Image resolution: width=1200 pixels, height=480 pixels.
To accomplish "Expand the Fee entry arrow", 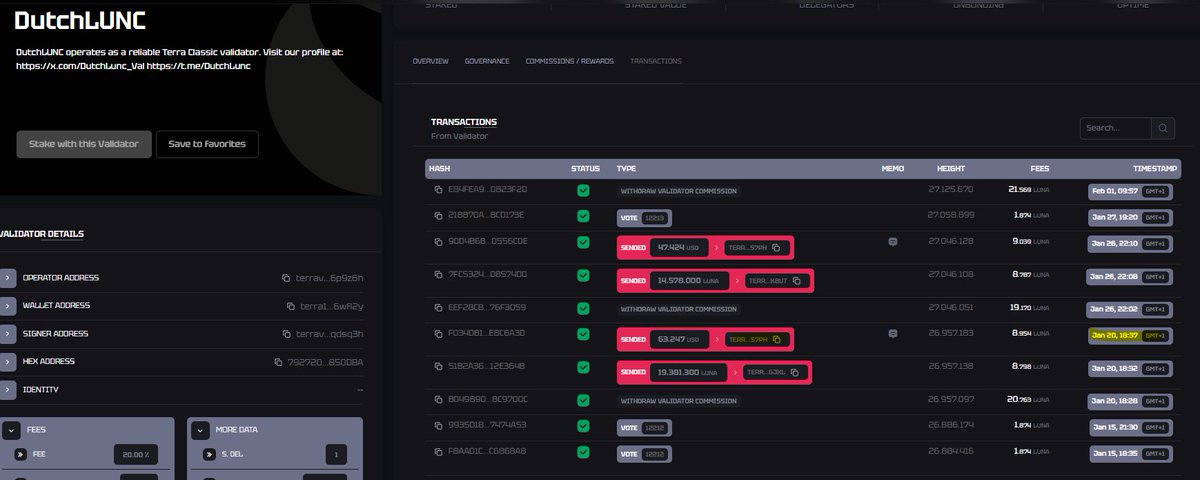I will tap(20, 455).
